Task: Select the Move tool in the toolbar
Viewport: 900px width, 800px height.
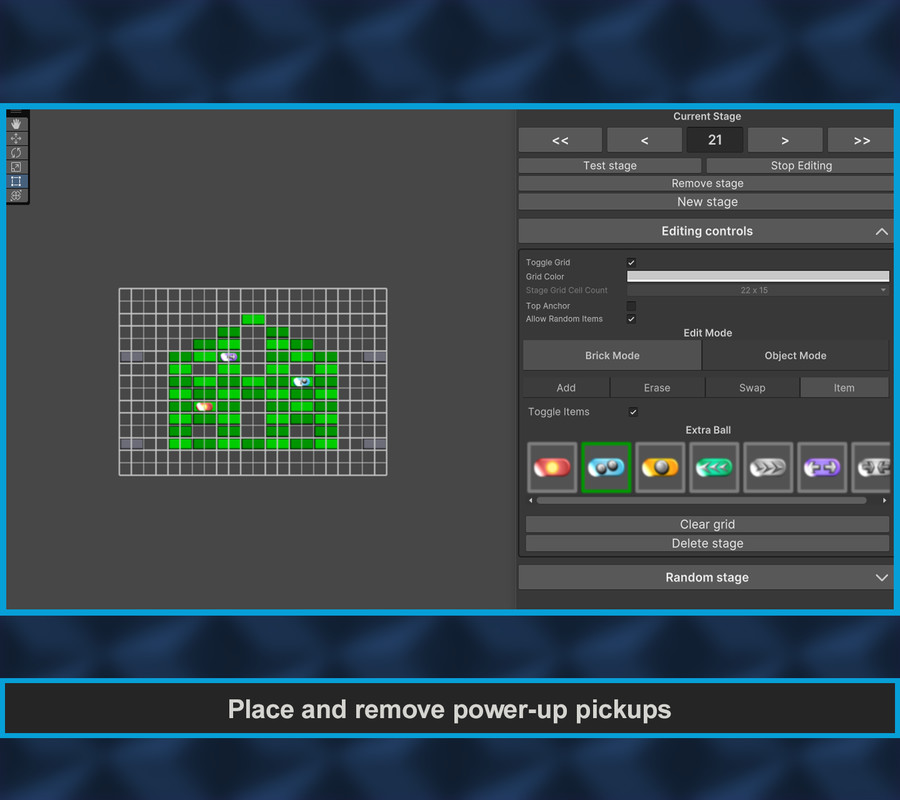Action: coord(16,138)
